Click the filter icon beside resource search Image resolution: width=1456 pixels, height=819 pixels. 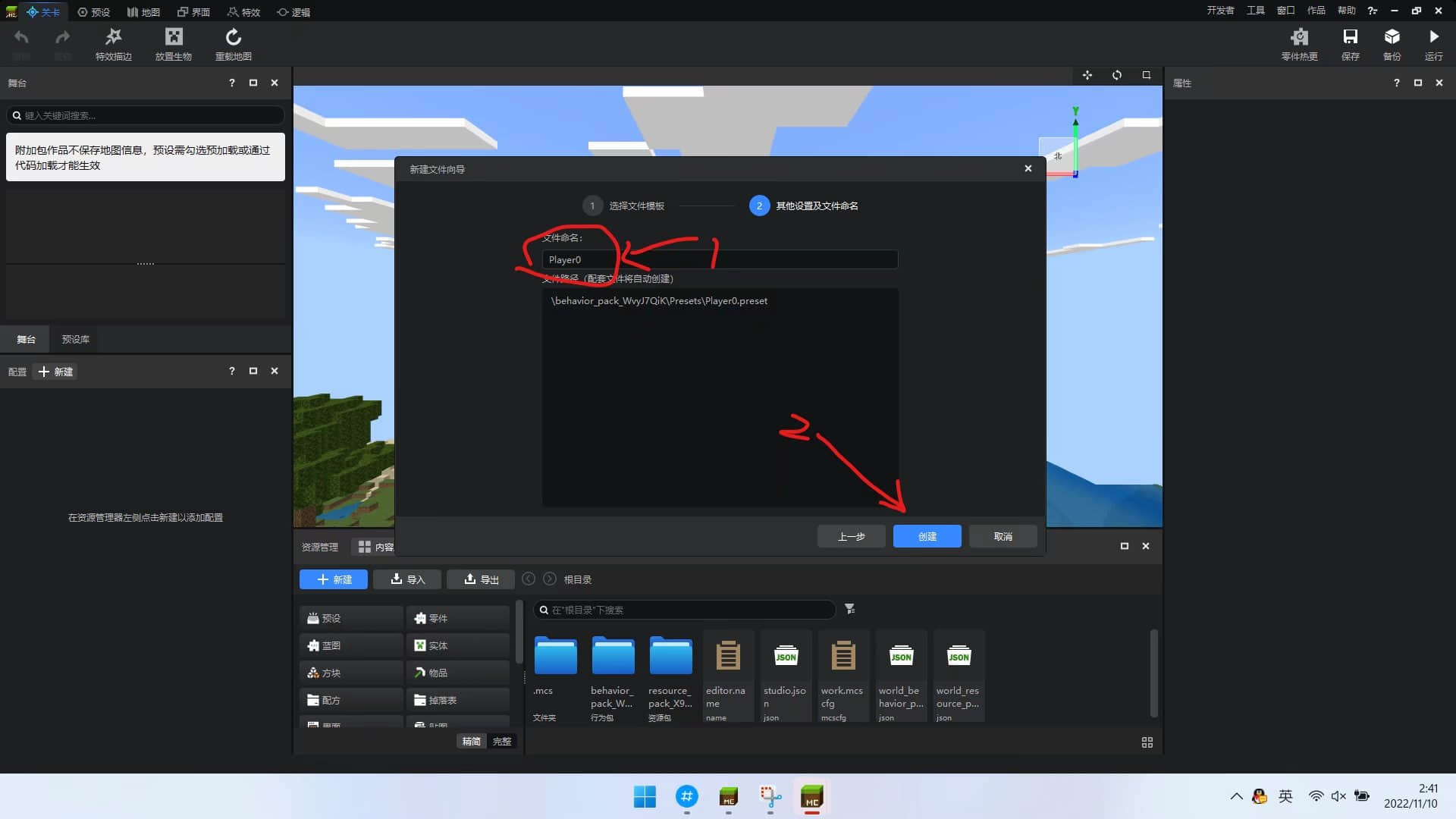click(850, 609)
